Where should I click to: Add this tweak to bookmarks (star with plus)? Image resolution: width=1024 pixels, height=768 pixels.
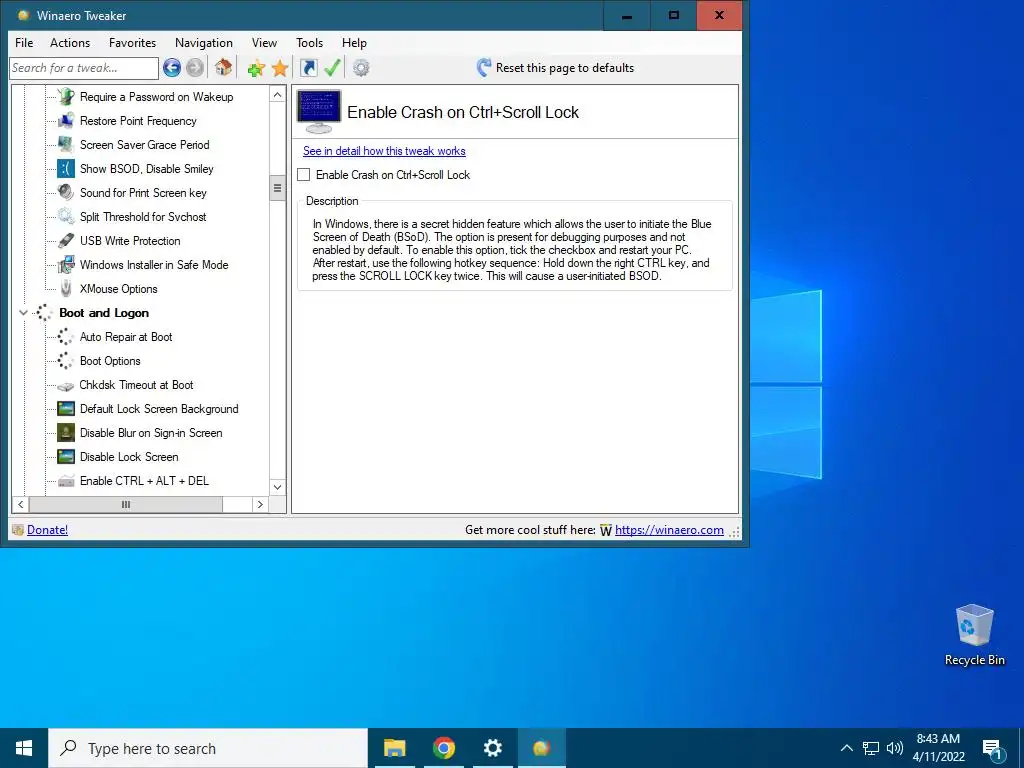pos(256,68)
